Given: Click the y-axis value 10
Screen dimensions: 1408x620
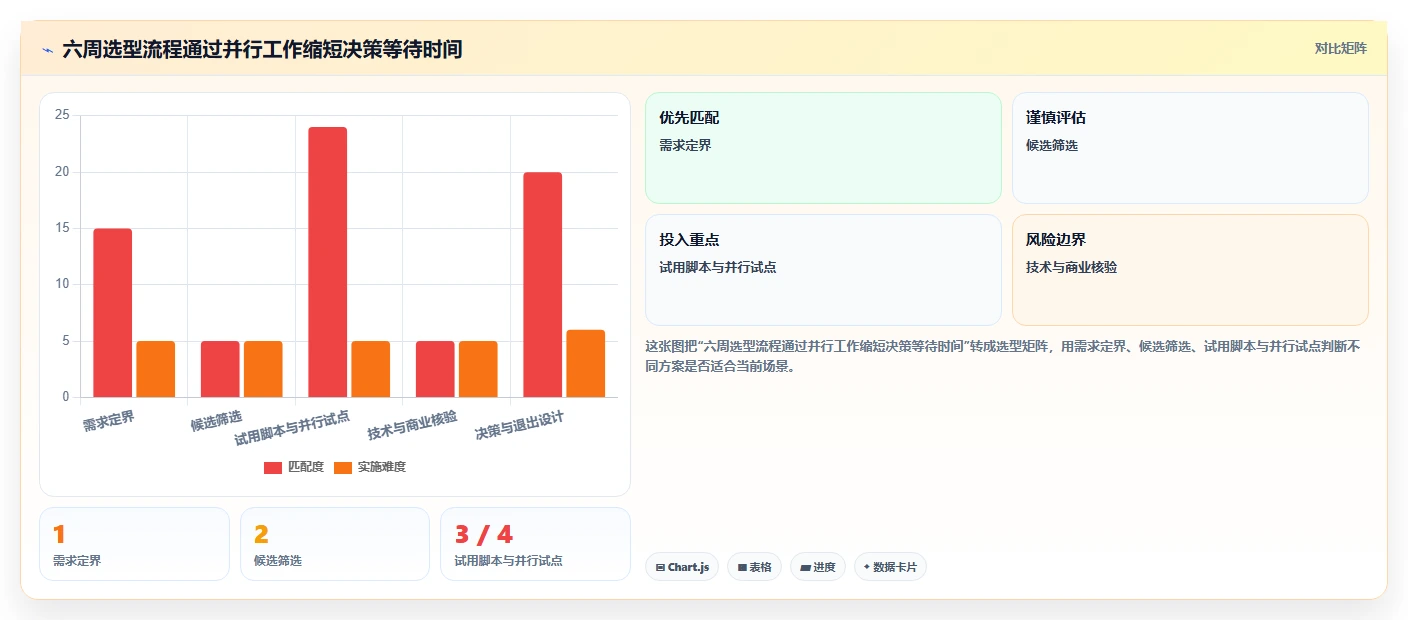Looking at the screenshot, I should click(62, 284).
